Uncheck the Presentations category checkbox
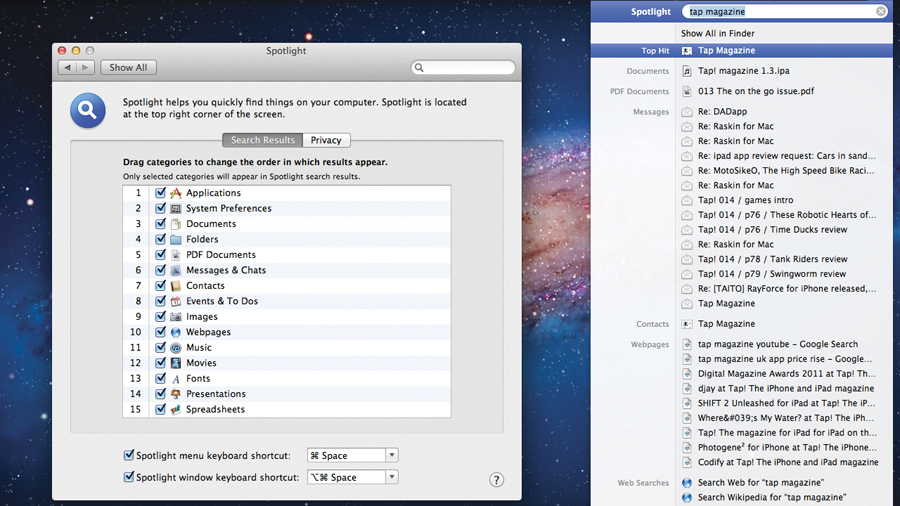 160,394
